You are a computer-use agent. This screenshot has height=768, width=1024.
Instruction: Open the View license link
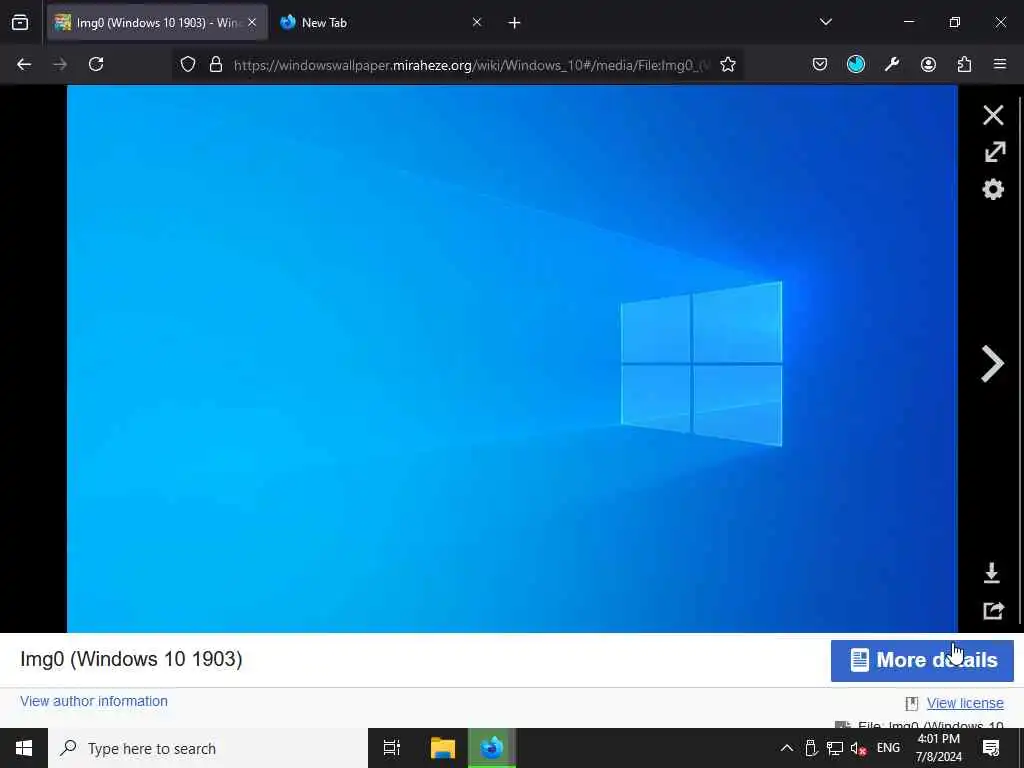pos(965,703)
